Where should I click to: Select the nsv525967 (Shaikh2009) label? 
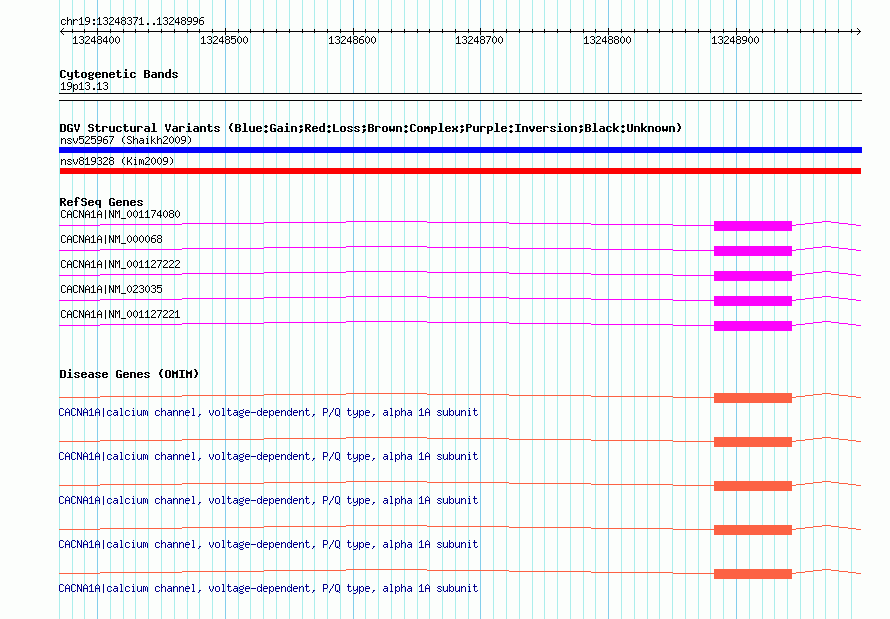(126, 140)
